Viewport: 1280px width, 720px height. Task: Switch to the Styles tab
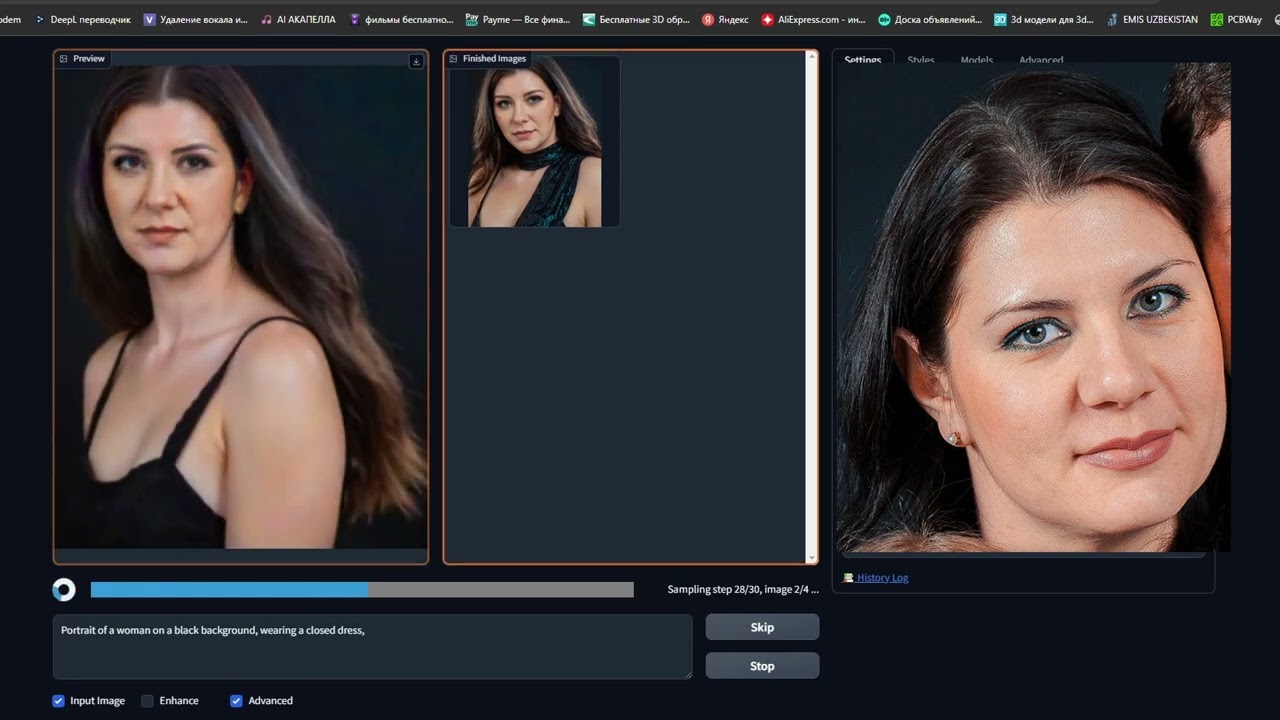(x=921, y=59)
